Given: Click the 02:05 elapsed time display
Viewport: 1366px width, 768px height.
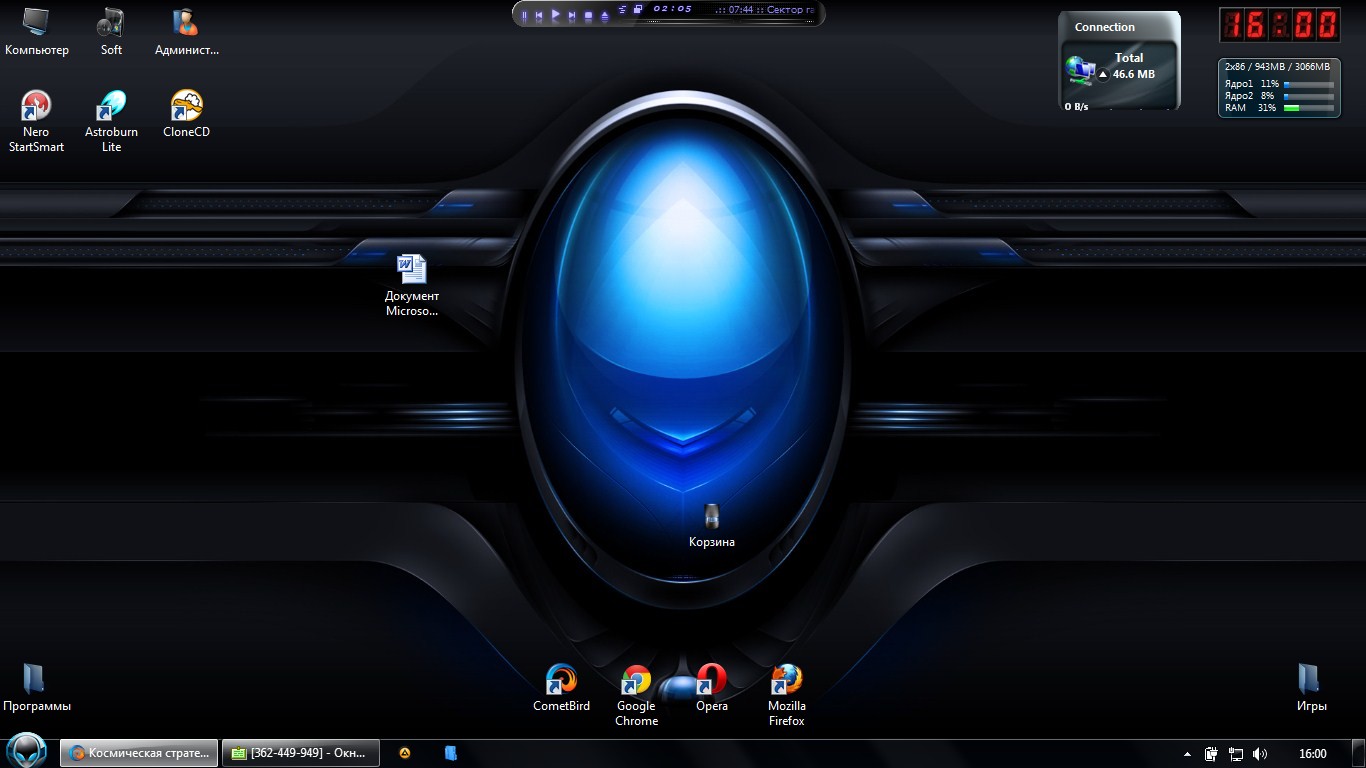Looking at the screenshot, I should [x=672, y=9].
